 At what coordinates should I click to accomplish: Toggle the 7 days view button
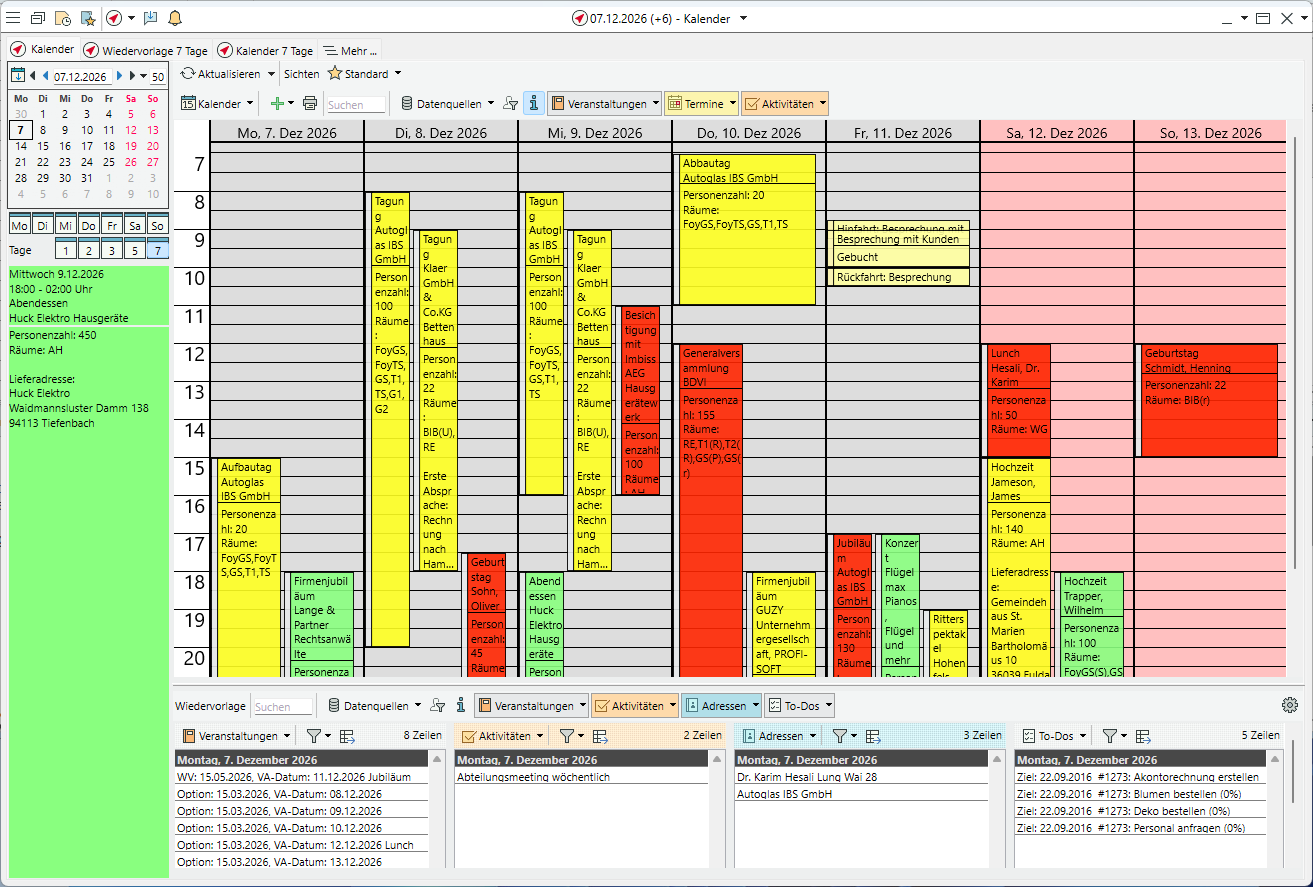coord(157,250)
